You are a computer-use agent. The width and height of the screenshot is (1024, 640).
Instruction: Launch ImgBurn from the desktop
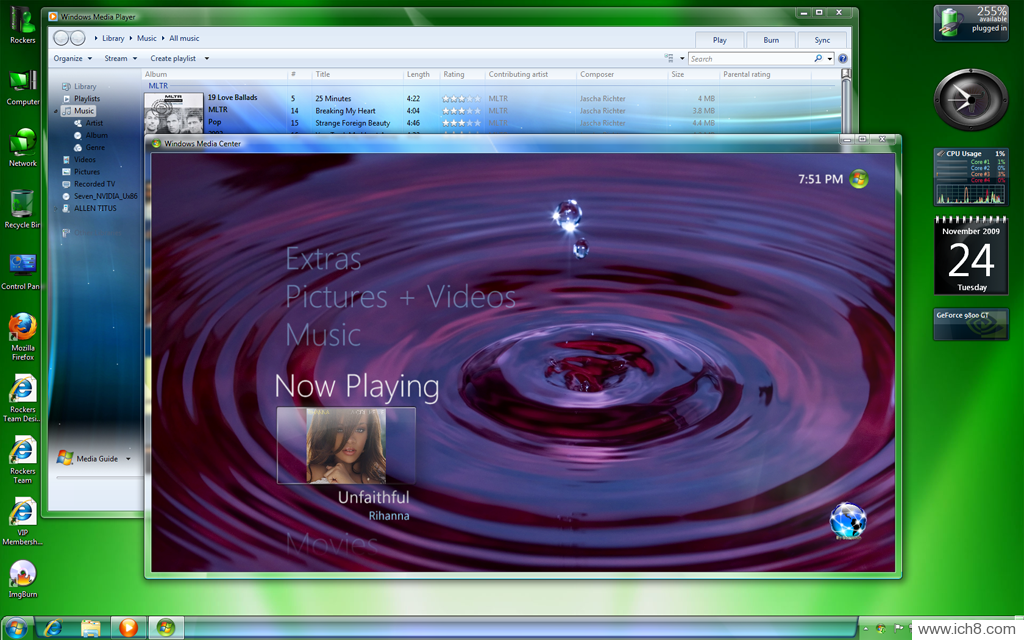(x=23, y=579)
